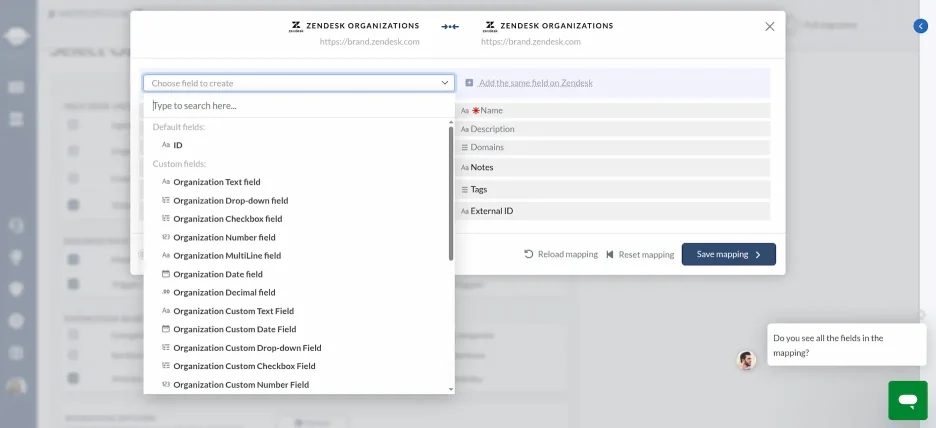Click the Tags target field row

coord(612,190)
